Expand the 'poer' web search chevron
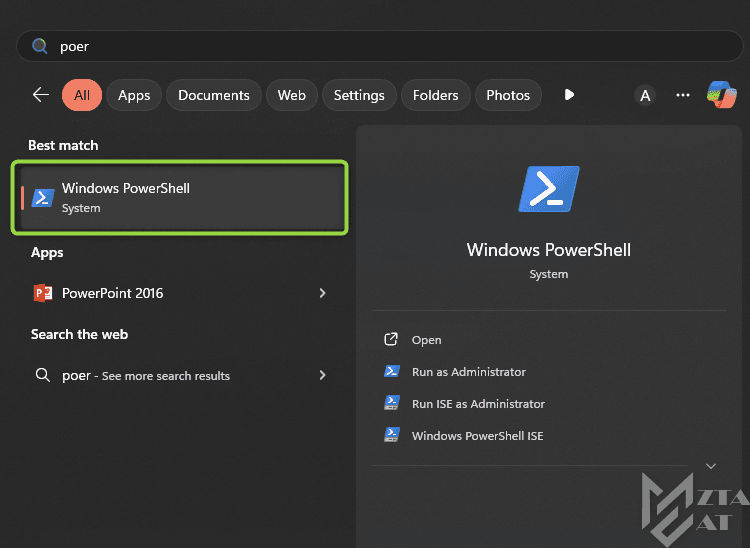Screen dimensions: 750x548 pos(322,375)
